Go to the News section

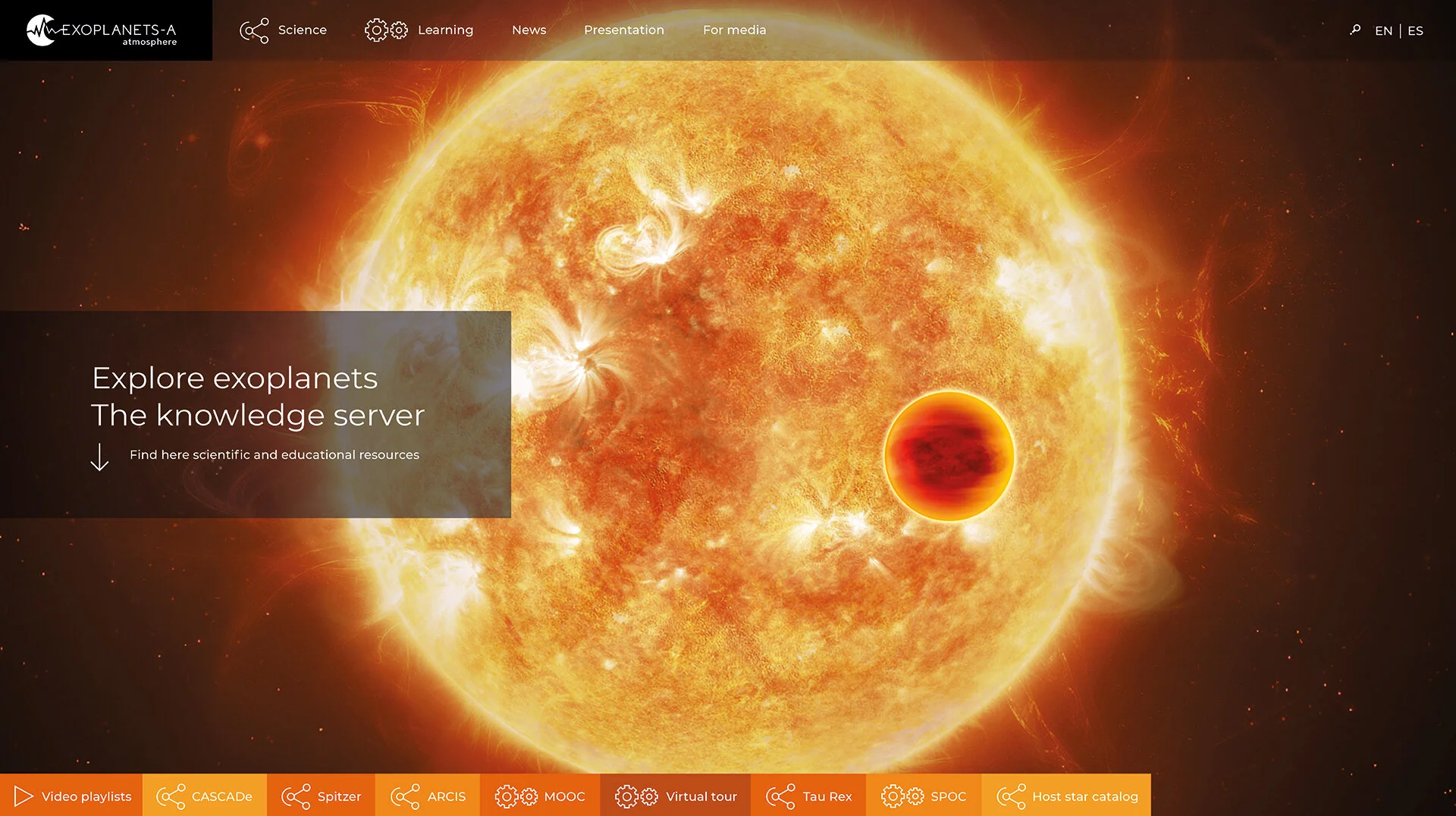pos(529,30)
